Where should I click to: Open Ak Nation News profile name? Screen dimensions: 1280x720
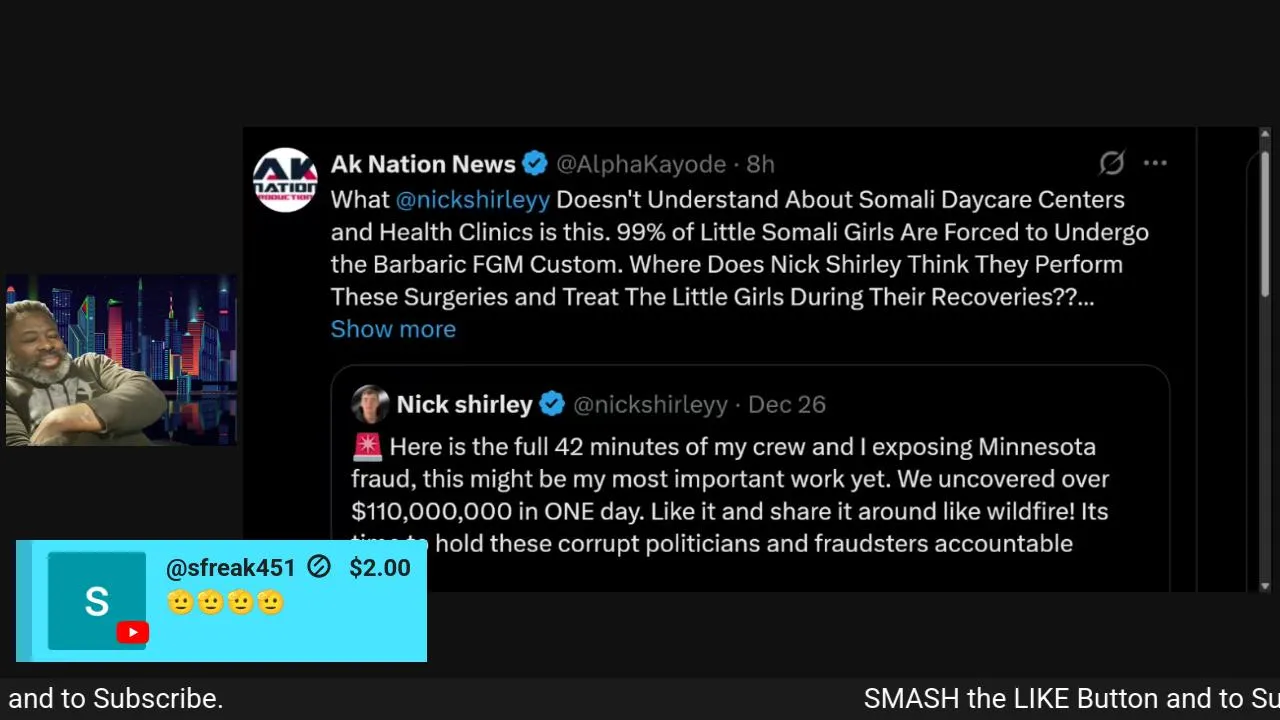click(x=423, y=164)
